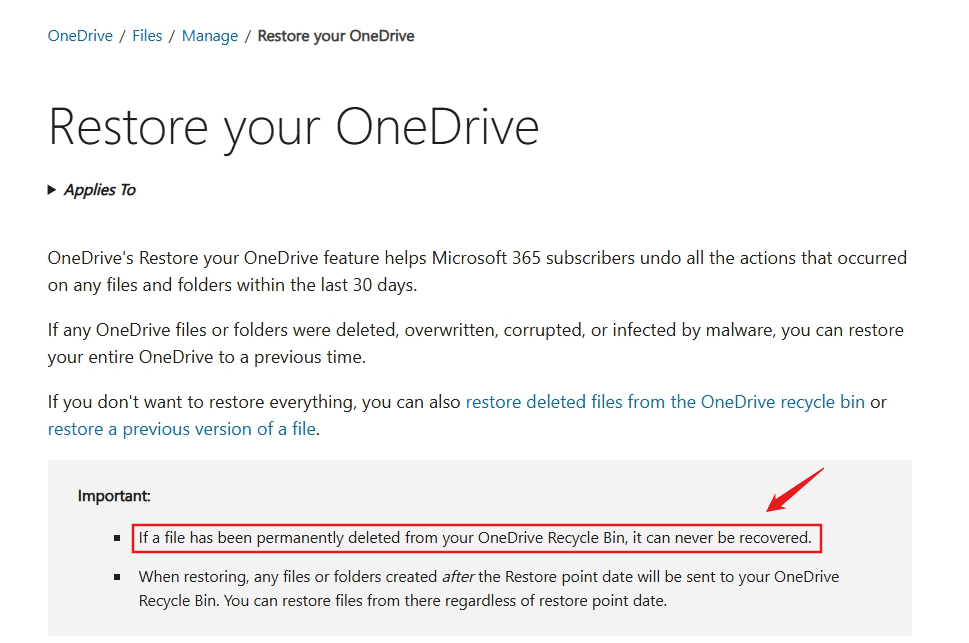Click the 'Important:' note label
Image resolution: width=969 pixels, height=643 pixels.
point(114,496)
